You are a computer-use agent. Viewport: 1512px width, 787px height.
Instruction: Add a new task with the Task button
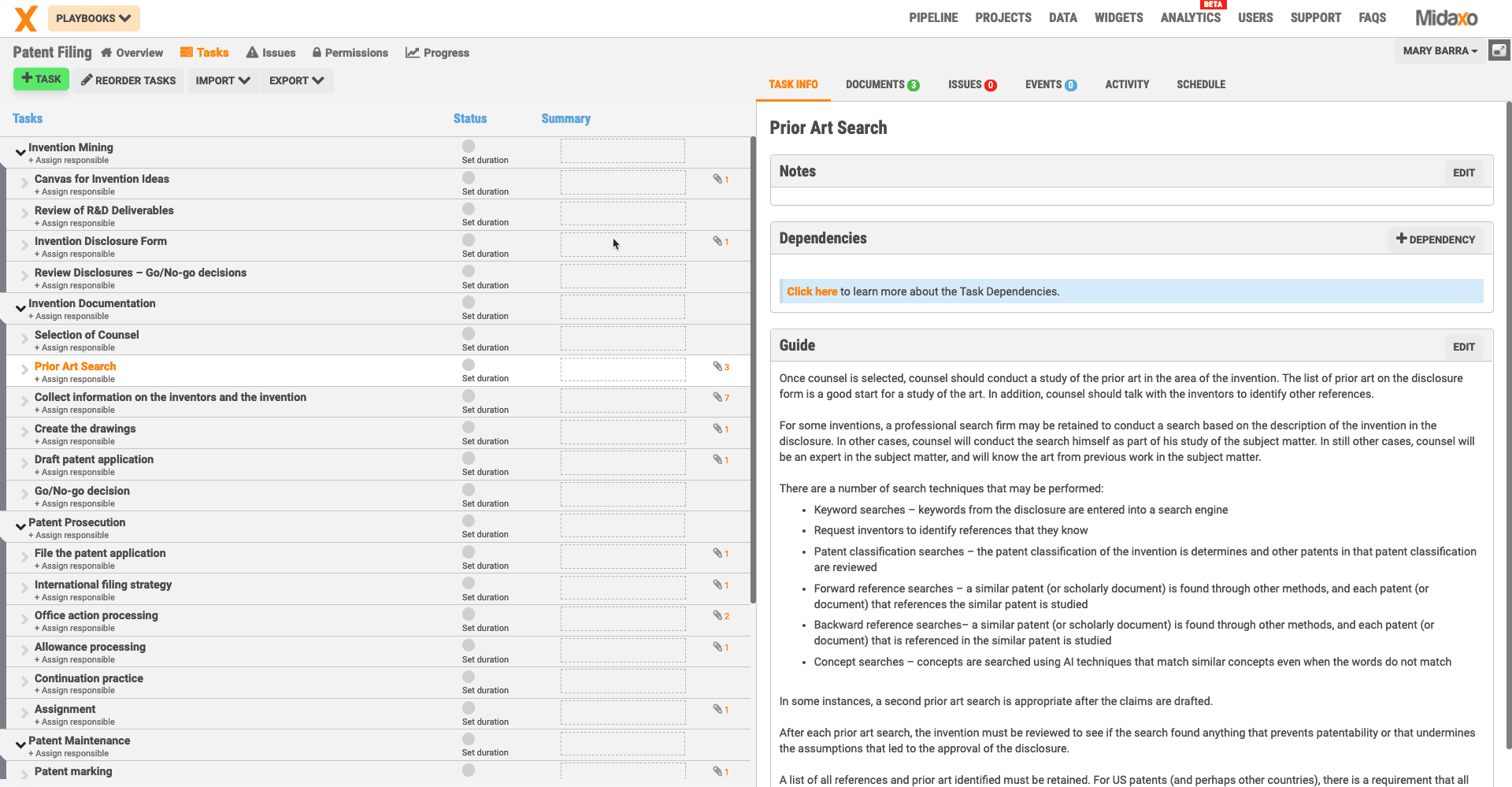coord(41,79)
